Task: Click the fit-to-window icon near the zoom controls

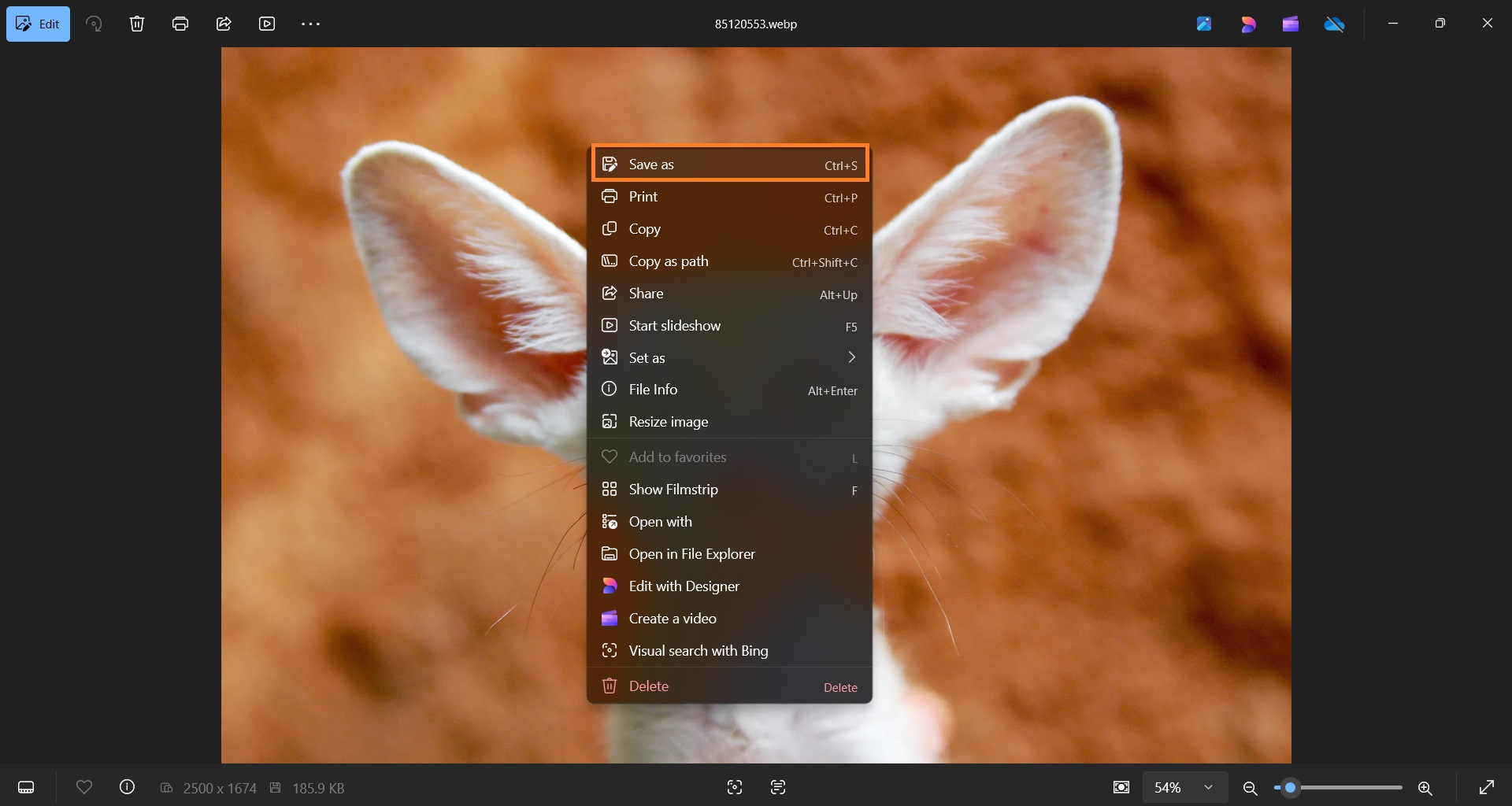Action: 1121,787
